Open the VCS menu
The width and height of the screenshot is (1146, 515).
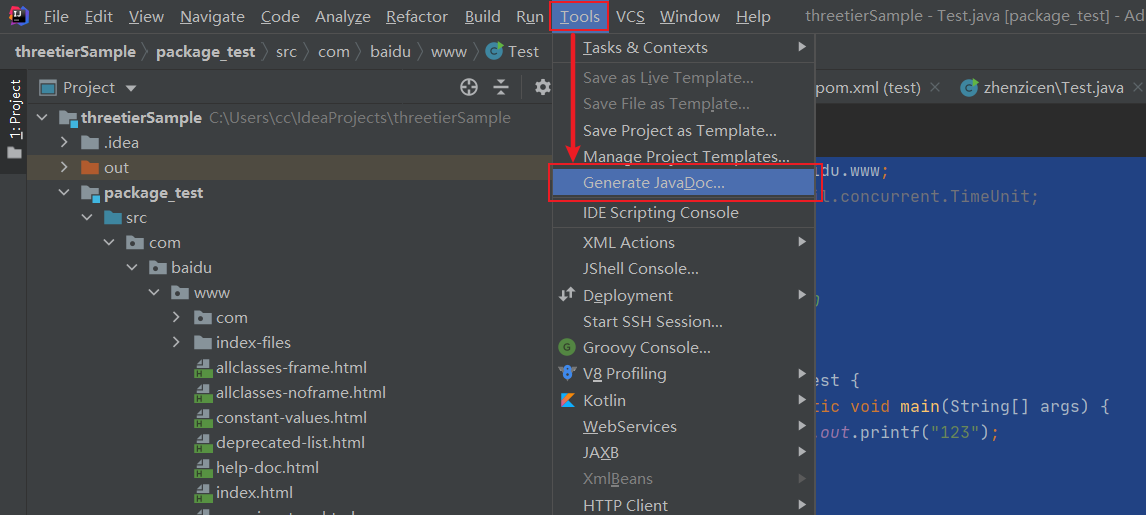tap(630, 17)
